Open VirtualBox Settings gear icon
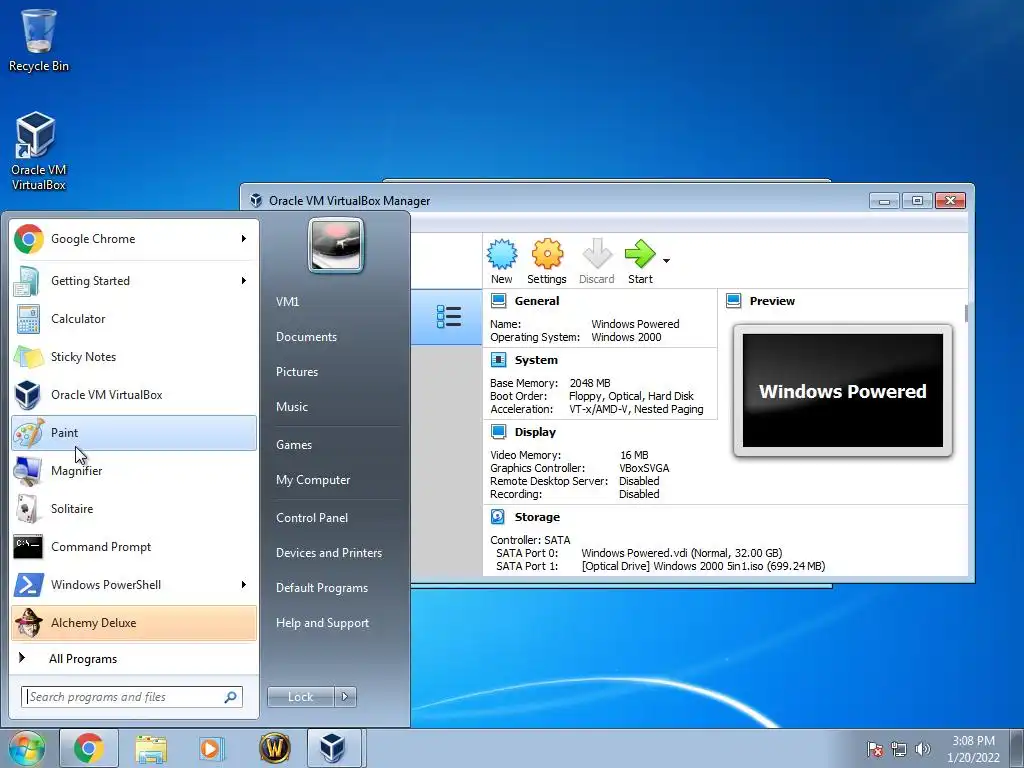 [547, 255]
